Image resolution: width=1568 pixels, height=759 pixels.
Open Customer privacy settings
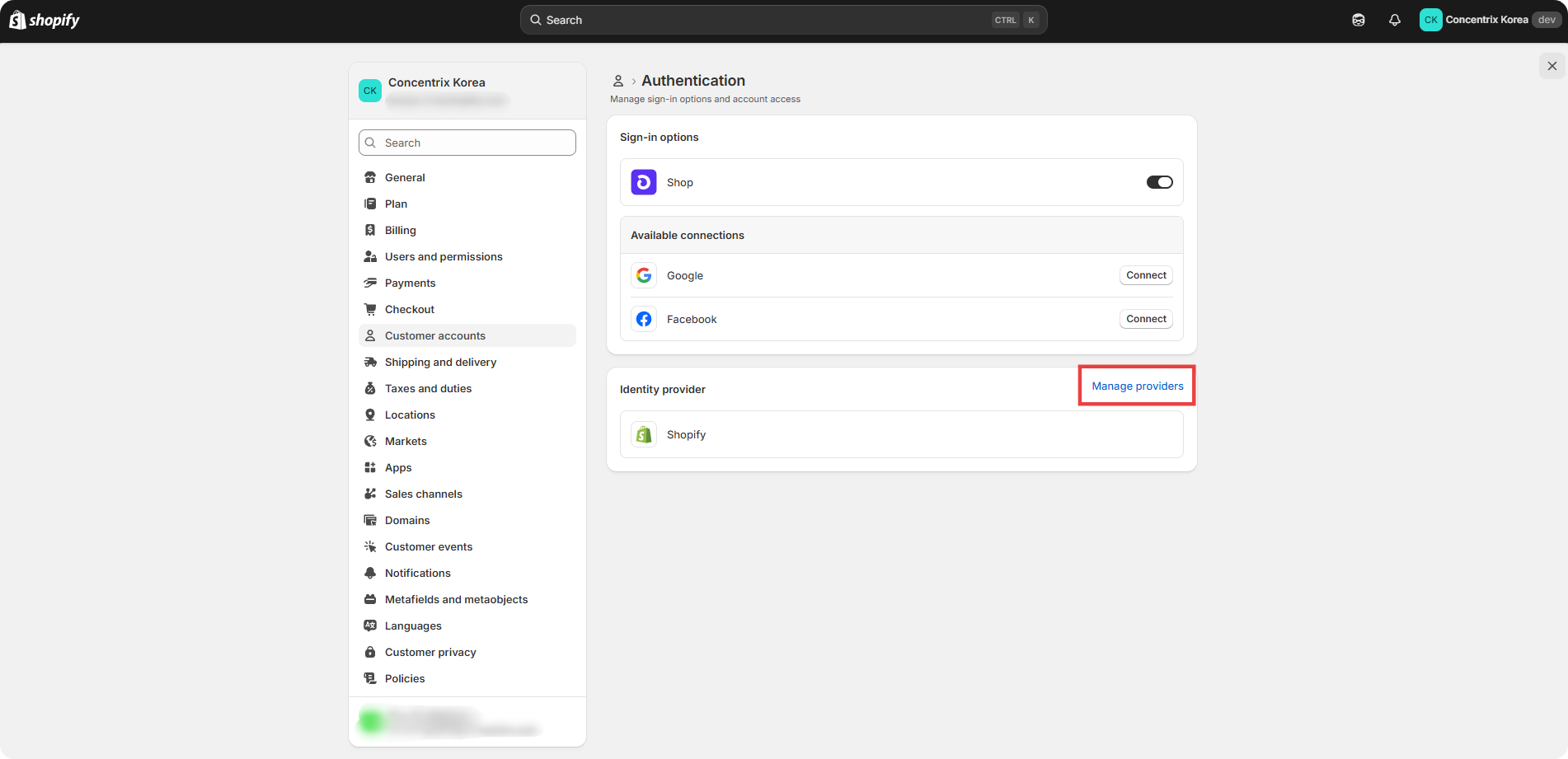[467, 652]
